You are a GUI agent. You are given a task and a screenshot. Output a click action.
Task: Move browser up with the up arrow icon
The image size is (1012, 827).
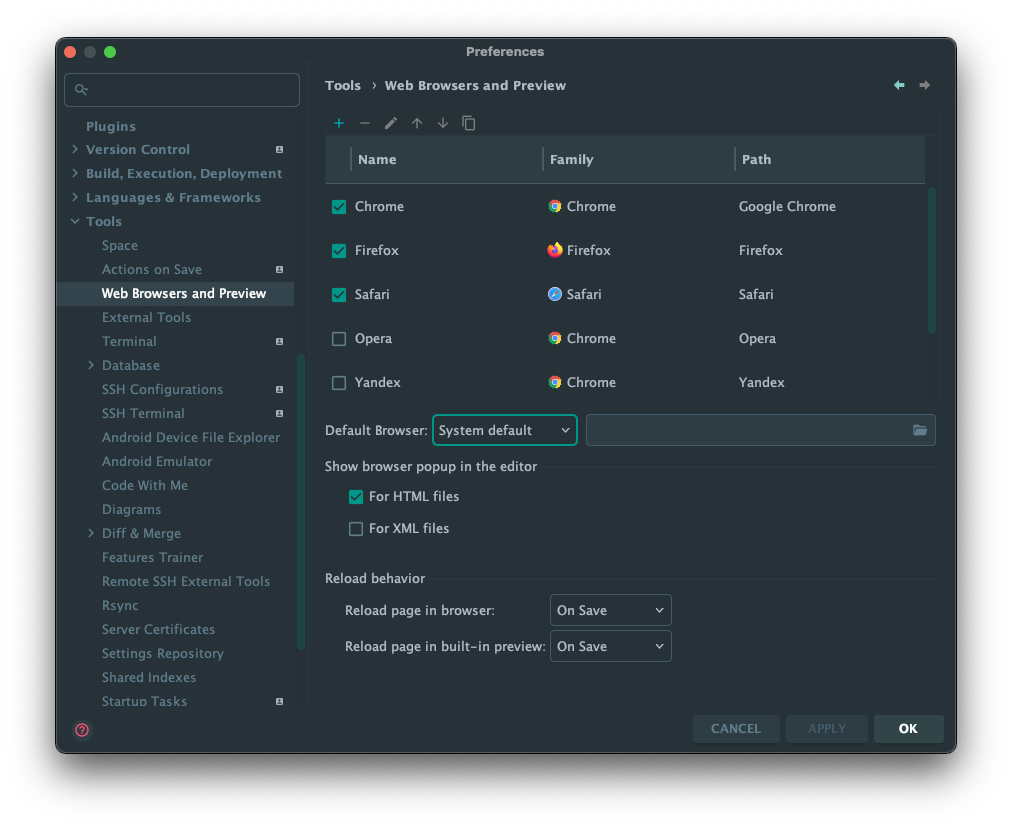[416, 122]
